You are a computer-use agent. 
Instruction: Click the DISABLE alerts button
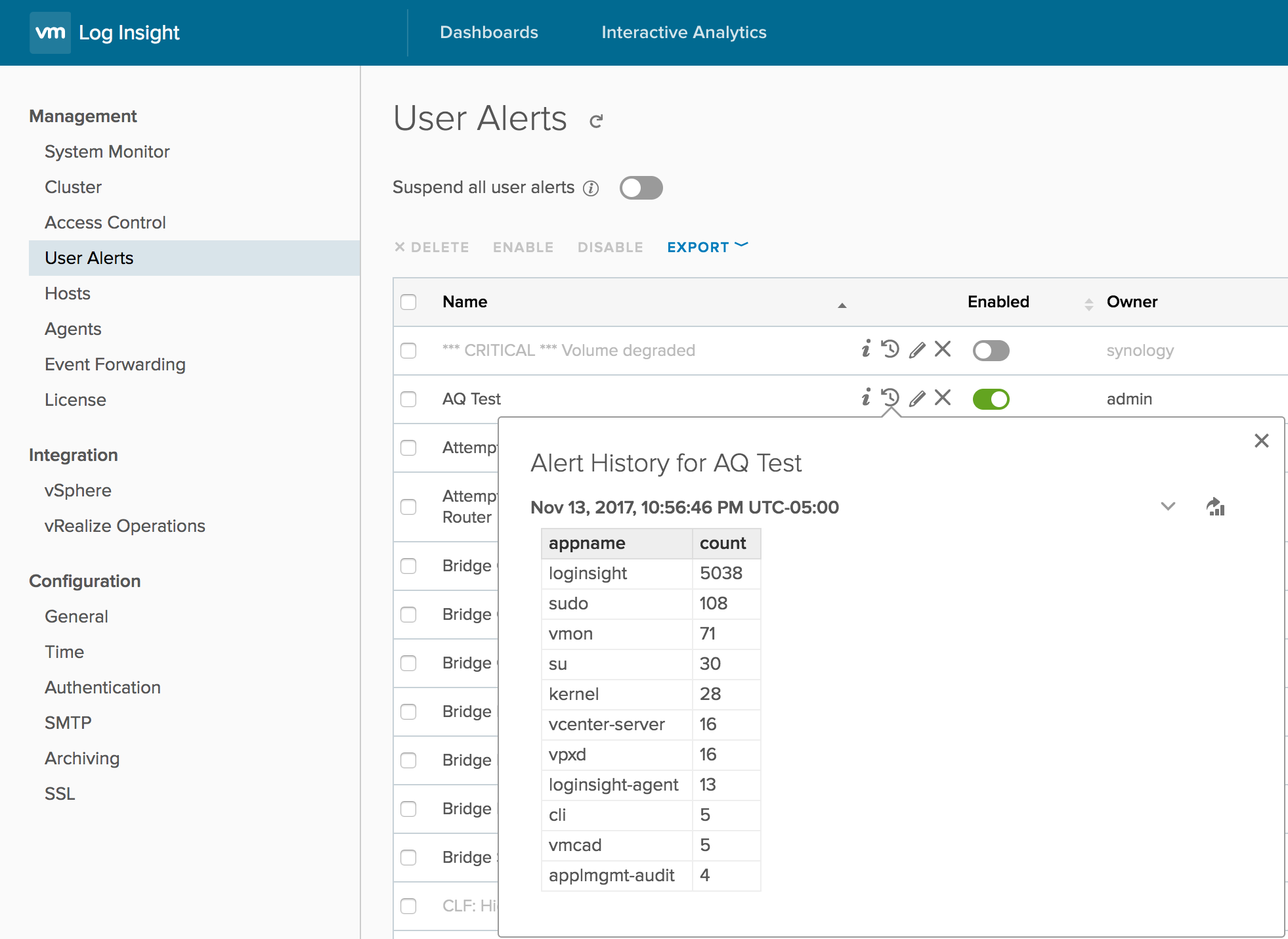[611, 248]
